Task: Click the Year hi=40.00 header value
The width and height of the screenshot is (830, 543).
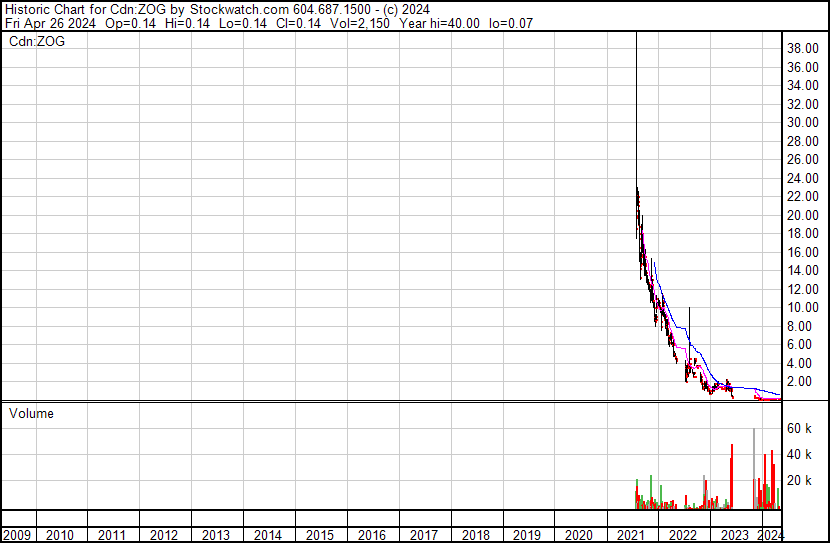Action: tap(439, 23)
